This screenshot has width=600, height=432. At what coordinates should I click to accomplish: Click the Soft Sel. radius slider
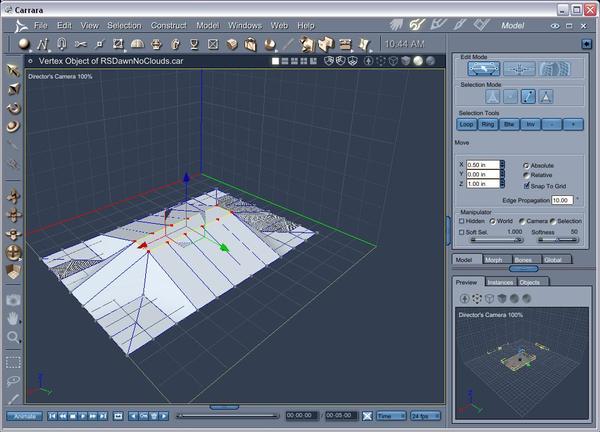497,240
